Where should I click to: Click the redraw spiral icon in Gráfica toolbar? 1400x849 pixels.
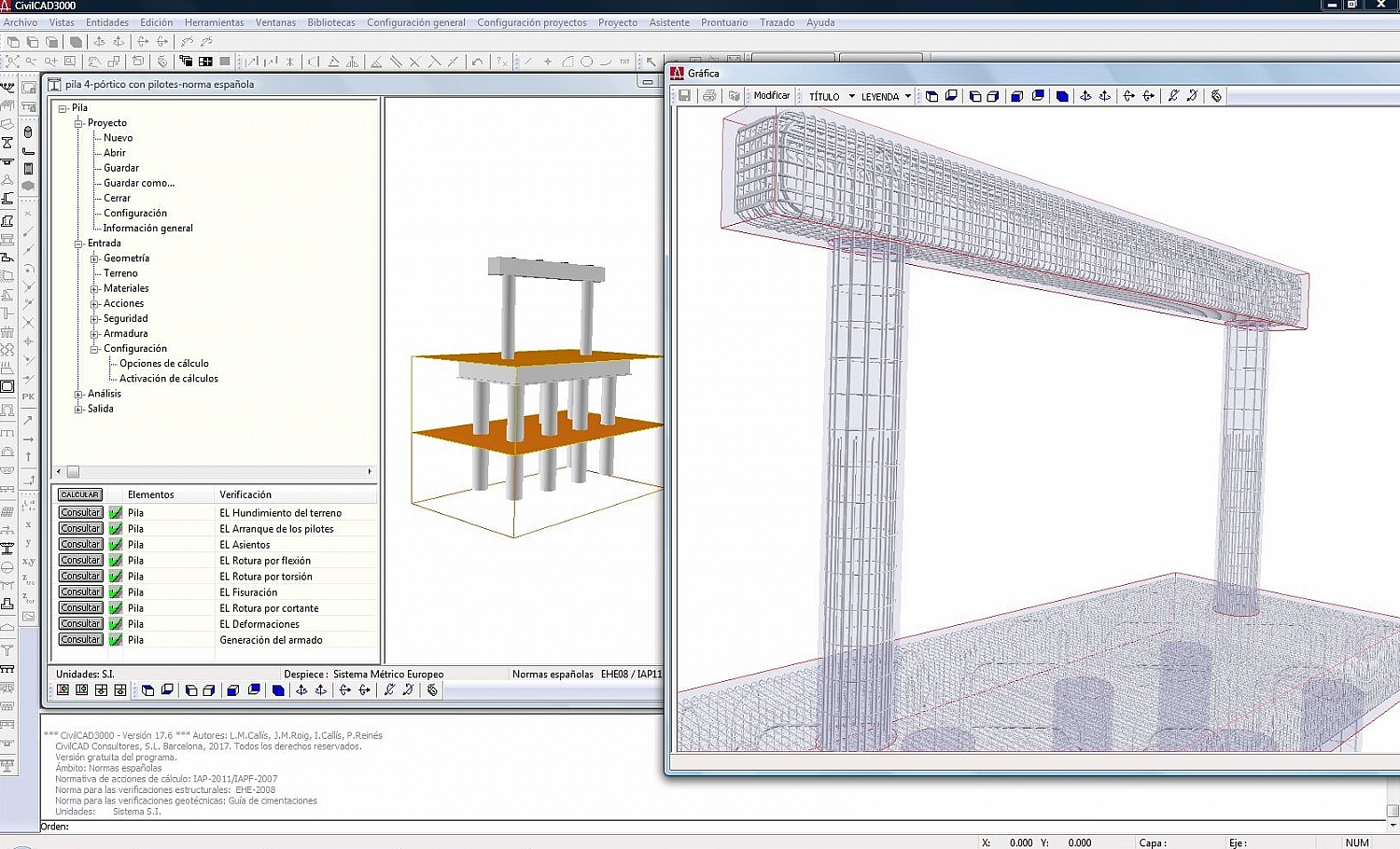(x=1216, y=96)
